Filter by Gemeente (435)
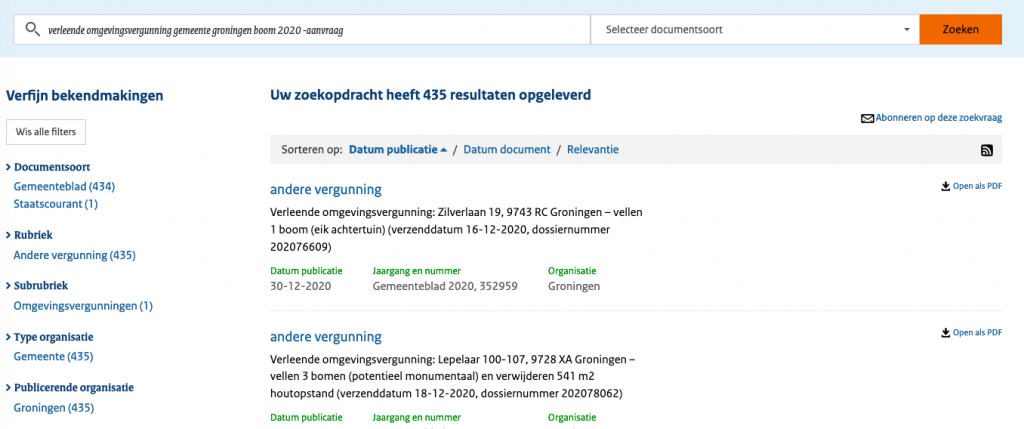1024x429 pixels. [53, 357]
